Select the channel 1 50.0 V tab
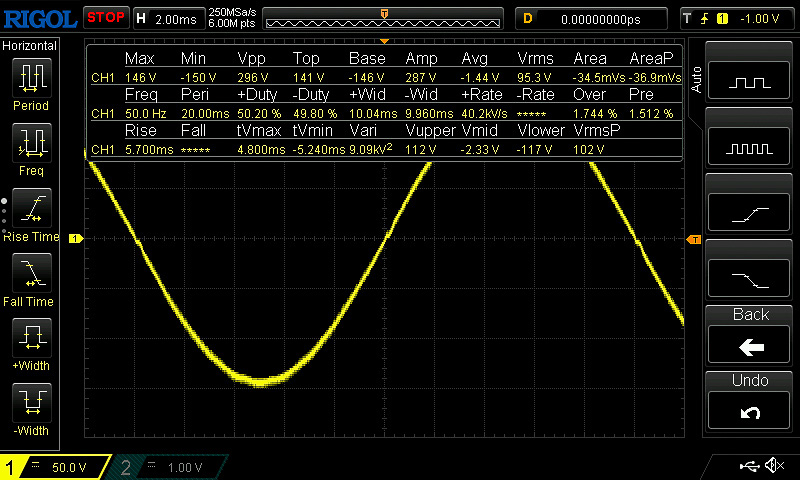Viewport: 800px width, 480px height. (55, 467)
